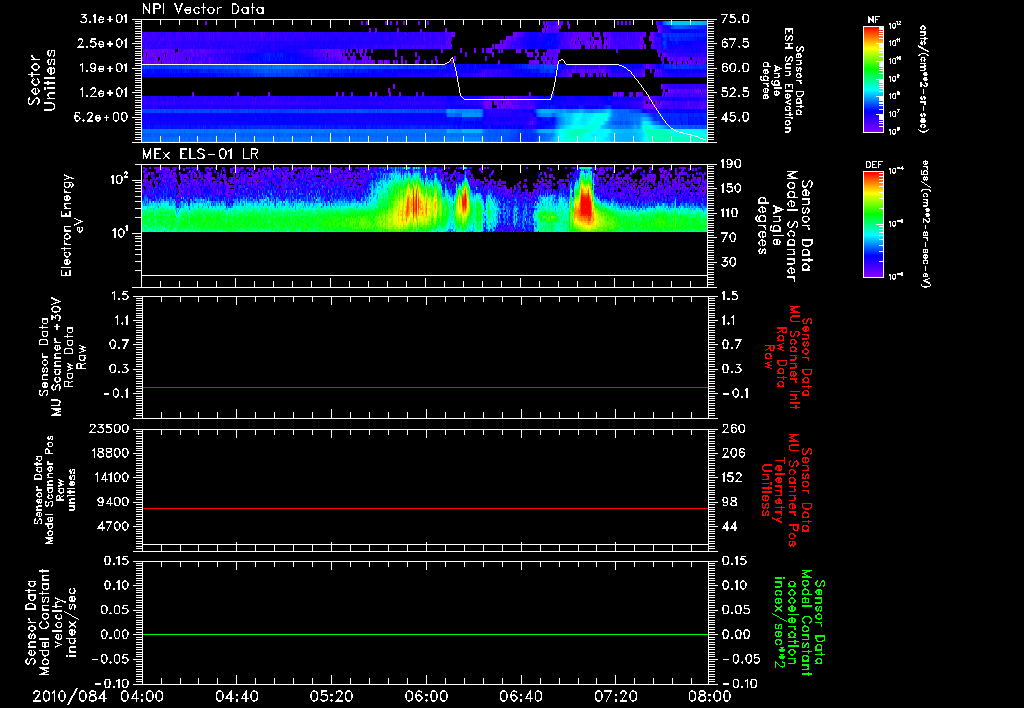Click the '1.9e+01' sector axis value
1024x708 pixels.
(x=106, y=68)
